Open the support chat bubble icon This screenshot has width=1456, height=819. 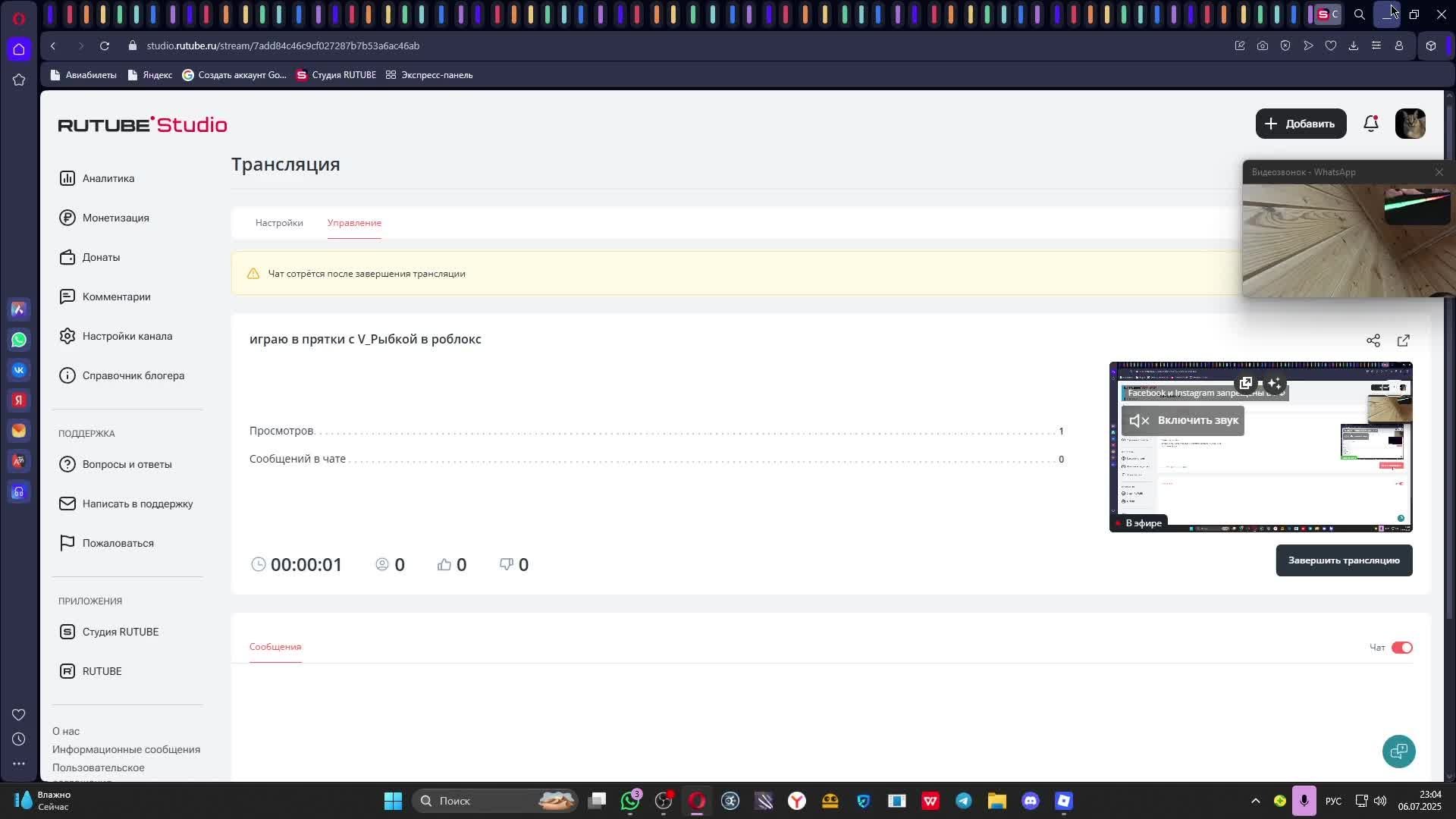pyautogui.click(x=1398, y=751)
